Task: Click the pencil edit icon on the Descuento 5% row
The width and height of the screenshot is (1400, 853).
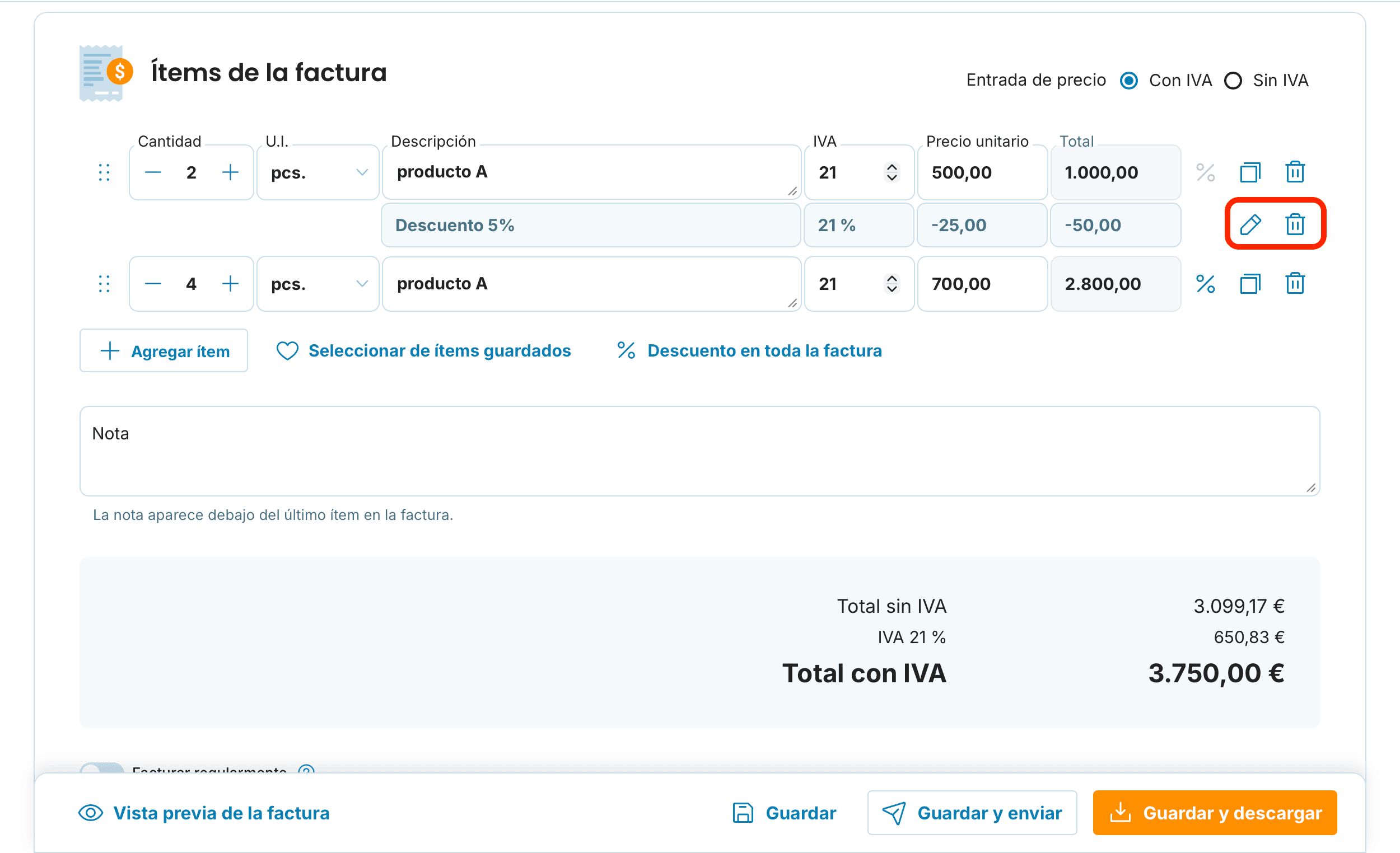Action: [1250, 225]
